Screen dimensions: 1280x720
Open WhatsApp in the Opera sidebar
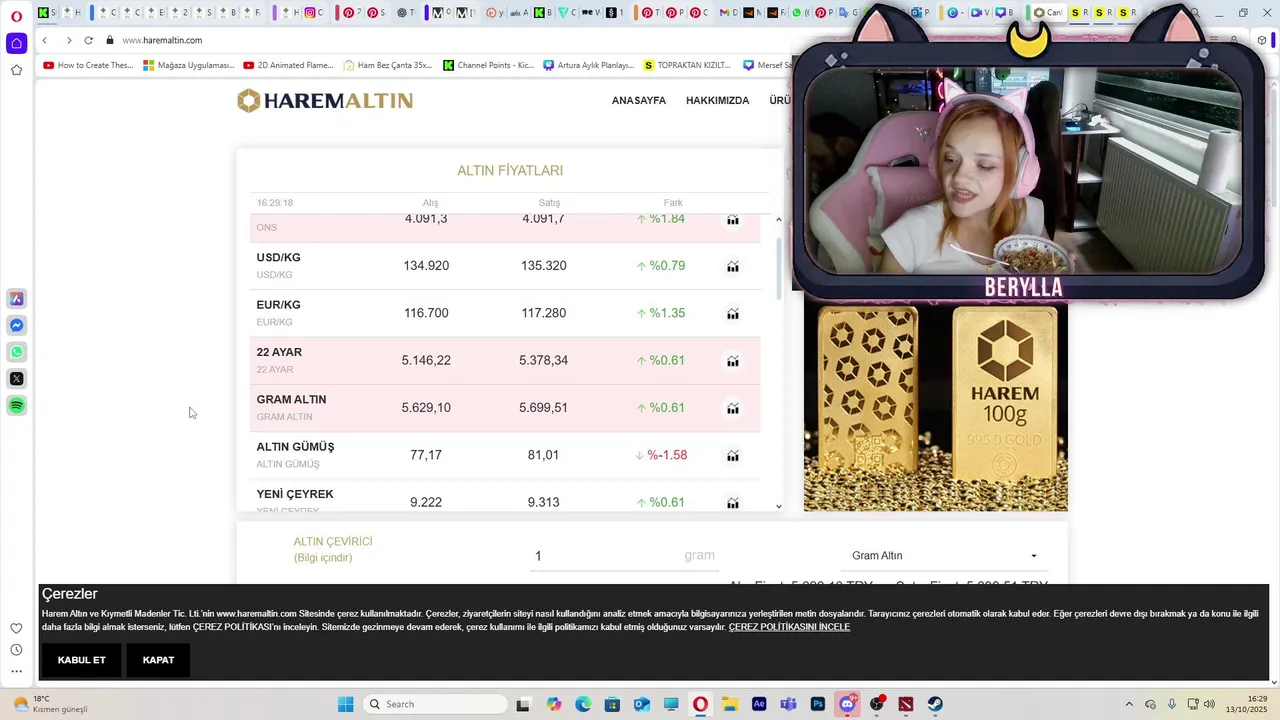(x=17, y=352)
